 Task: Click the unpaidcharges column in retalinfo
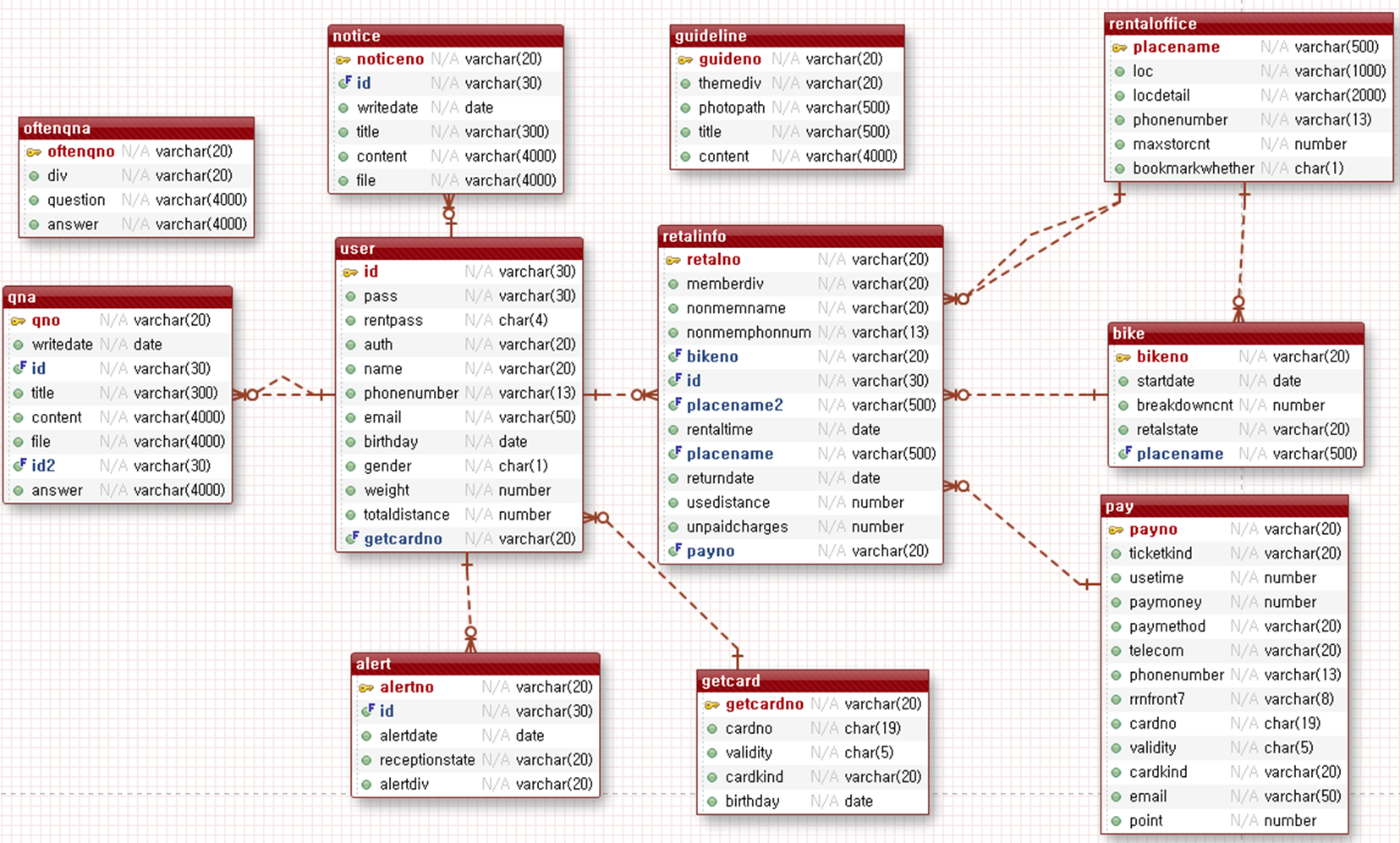[800, 527]
